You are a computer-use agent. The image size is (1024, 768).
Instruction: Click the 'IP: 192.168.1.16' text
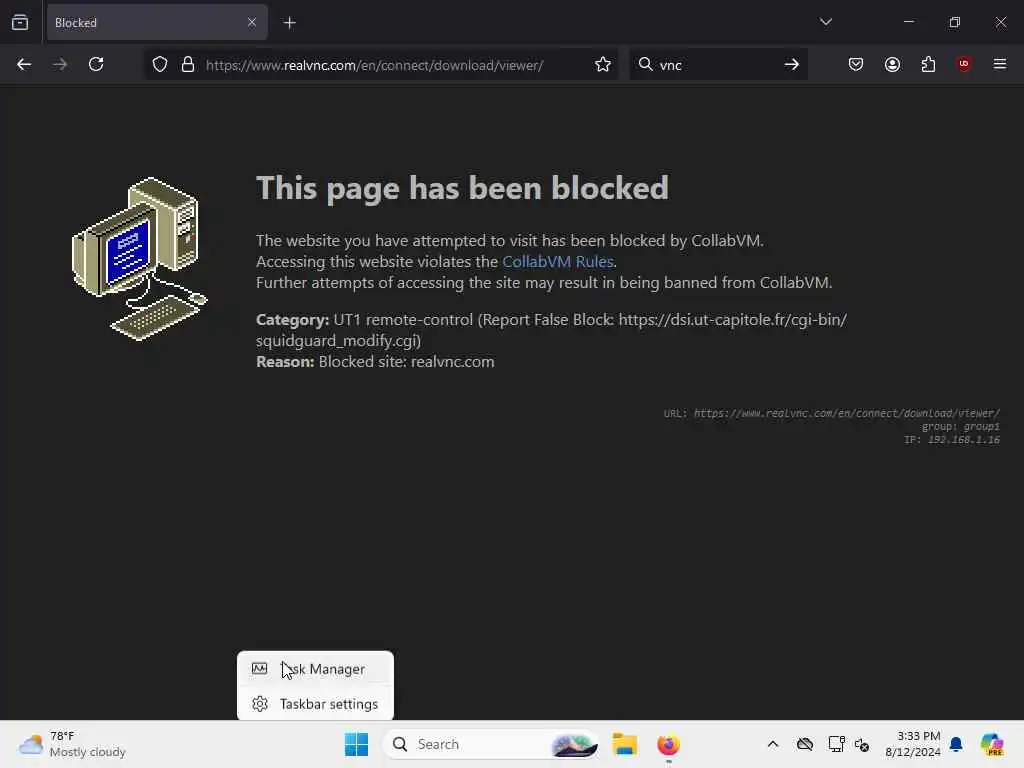(952, 440)
